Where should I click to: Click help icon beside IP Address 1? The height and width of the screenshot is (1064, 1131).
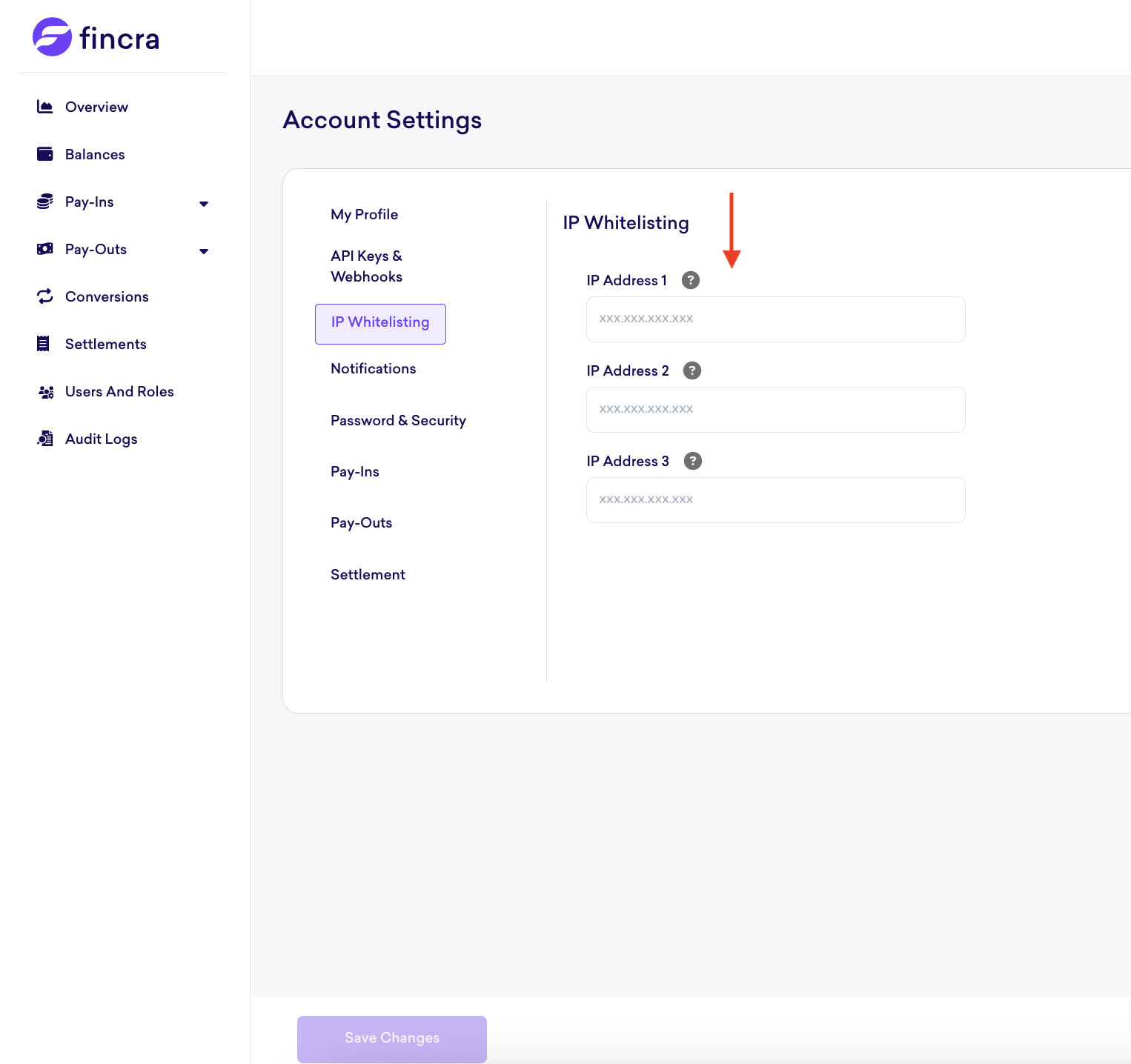691,280
